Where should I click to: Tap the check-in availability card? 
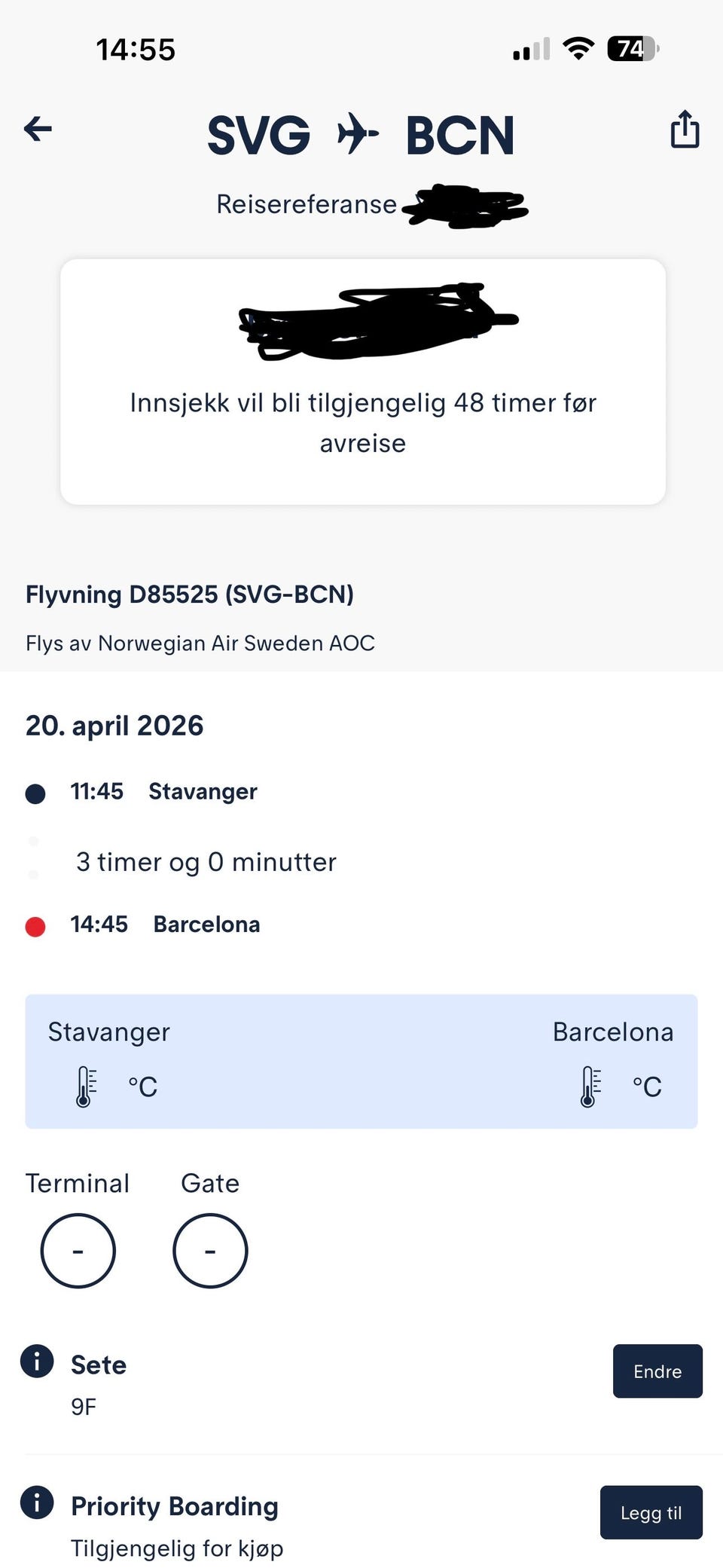tap(363, 382)
